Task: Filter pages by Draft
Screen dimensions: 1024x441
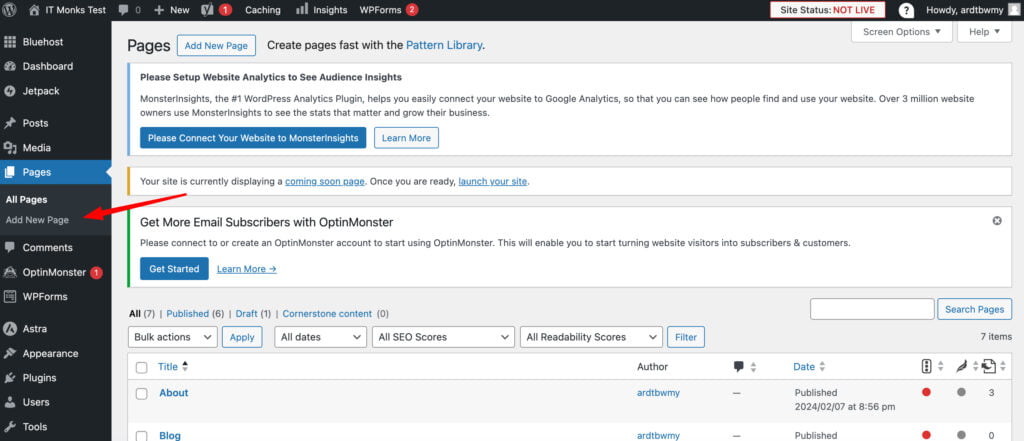Action: coord(247,314)
